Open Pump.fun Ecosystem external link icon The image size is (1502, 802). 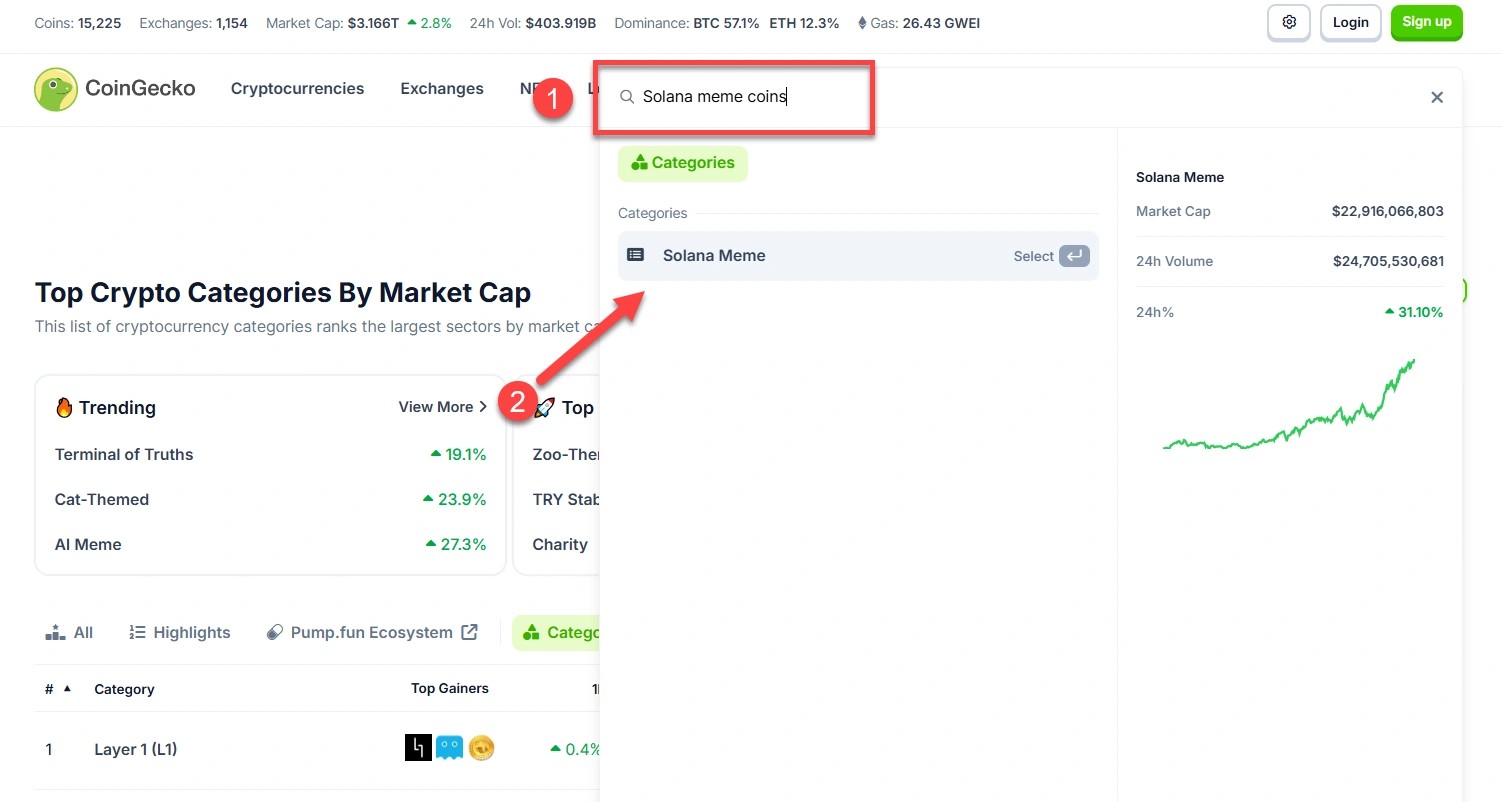coord(469,632)
